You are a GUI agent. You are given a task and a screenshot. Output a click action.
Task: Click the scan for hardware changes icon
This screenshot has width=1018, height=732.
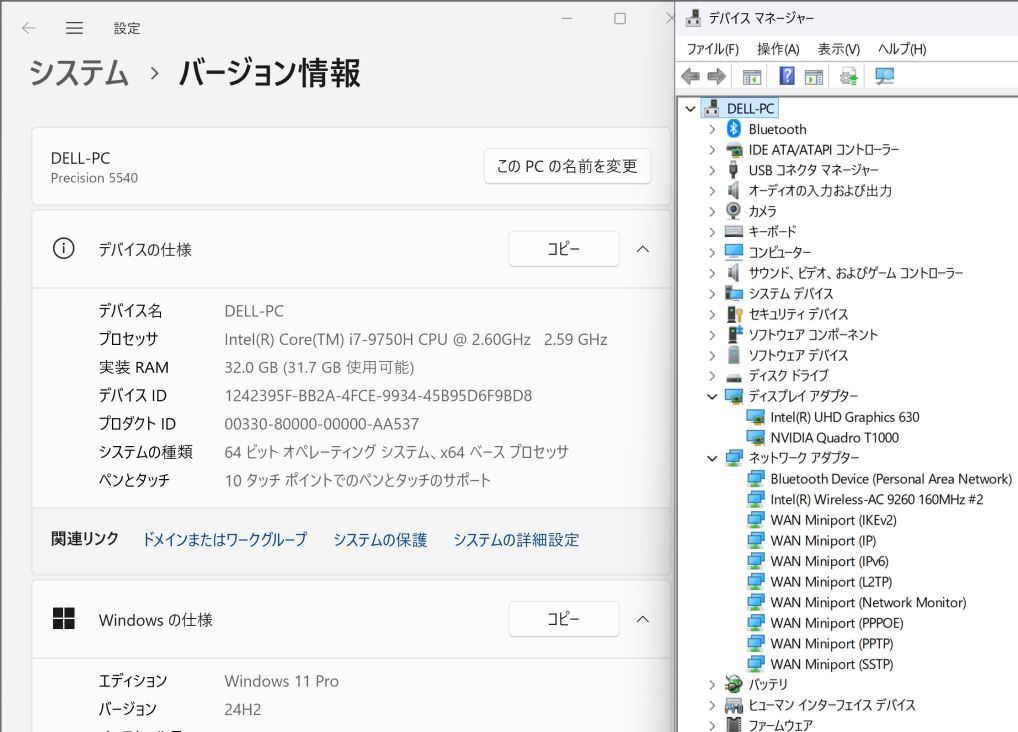click(x=884, y=77)
